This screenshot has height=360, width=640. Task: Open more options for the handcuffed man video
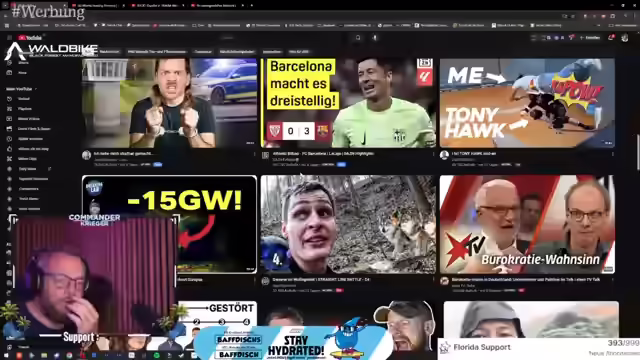click(x=255, y=154)
